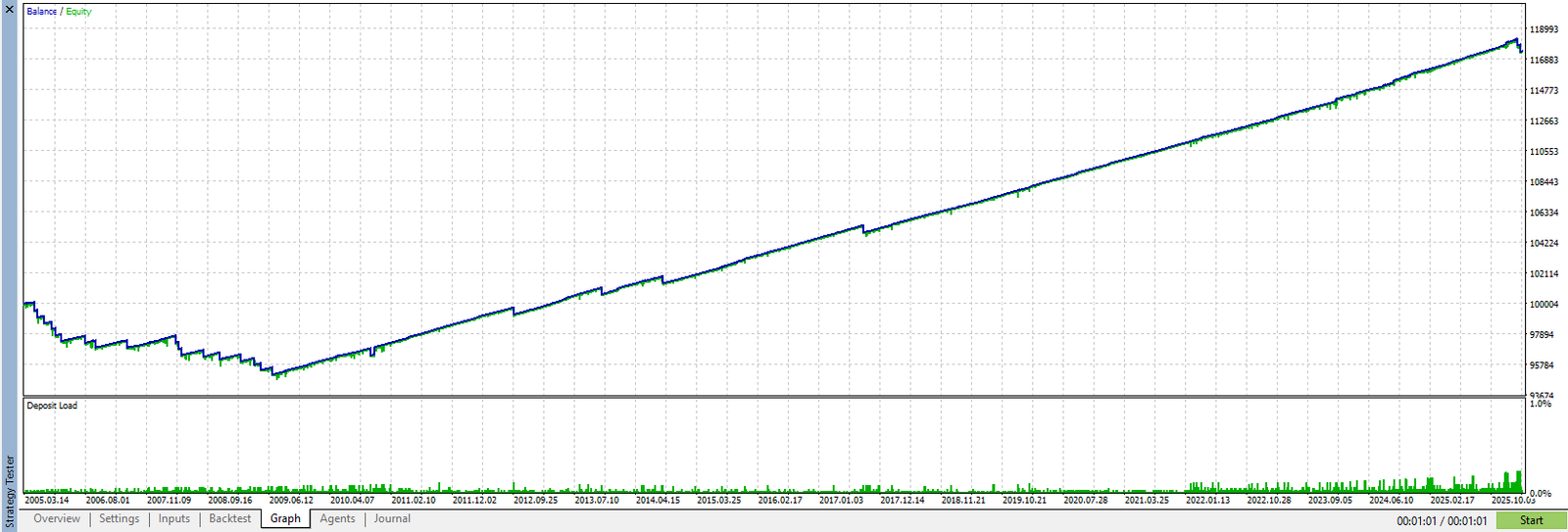1568x532 pixels.
Task: Click the 95784 axis value
Action: (x=1543, y=365)
